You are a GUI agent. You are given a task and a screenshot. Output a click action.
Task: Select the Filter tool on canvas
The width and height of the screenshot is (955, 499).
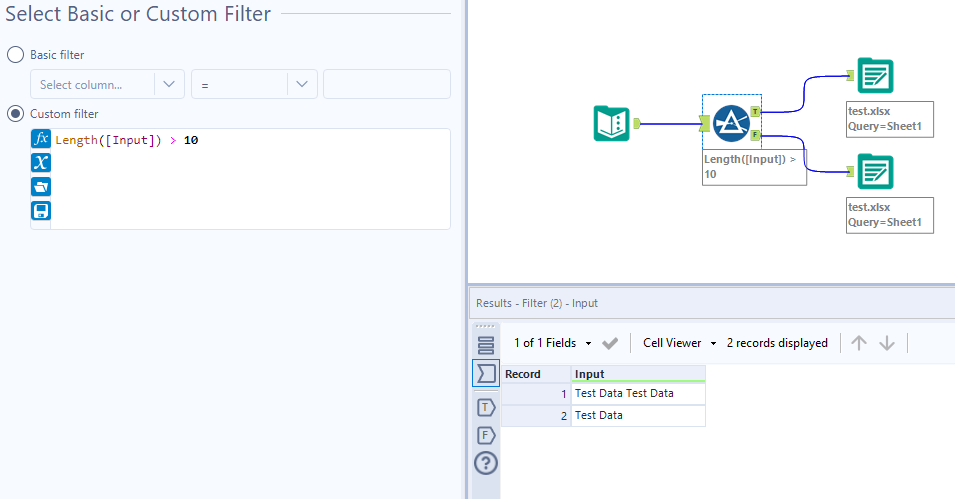731,124
